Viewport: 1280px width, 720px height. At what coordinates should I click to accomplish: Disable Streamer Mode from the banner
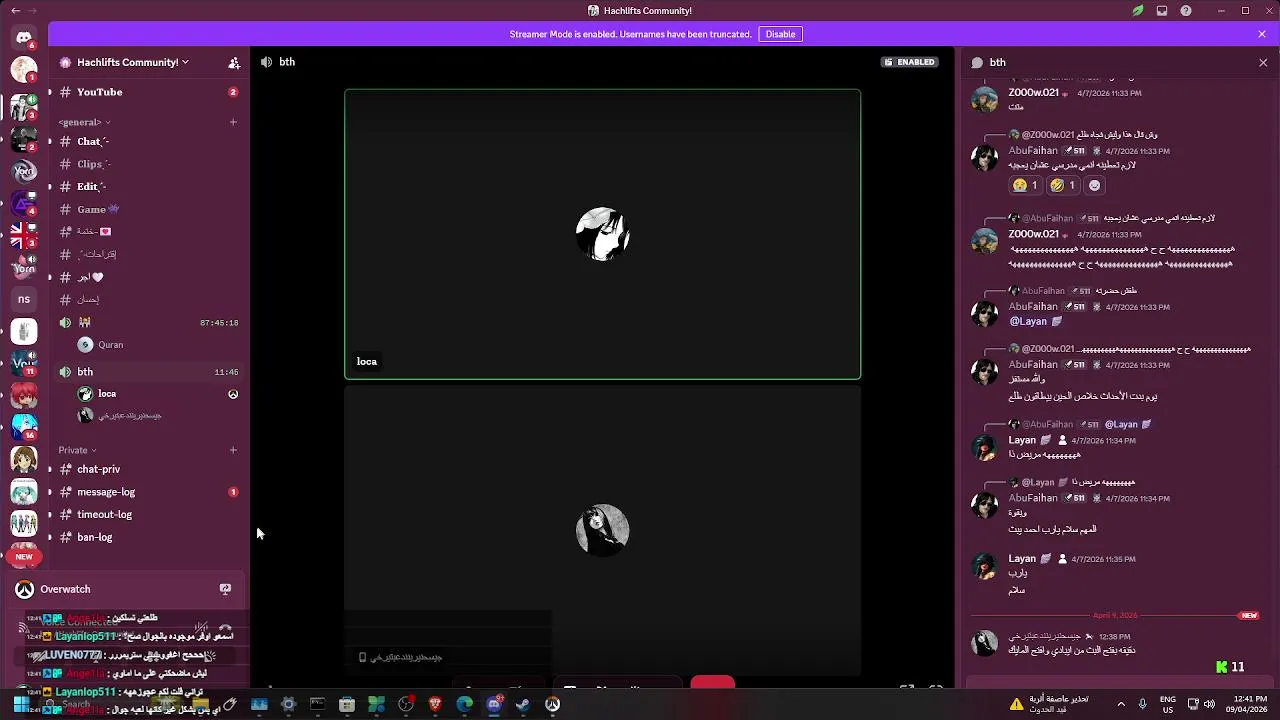click(x=780, y=34)
